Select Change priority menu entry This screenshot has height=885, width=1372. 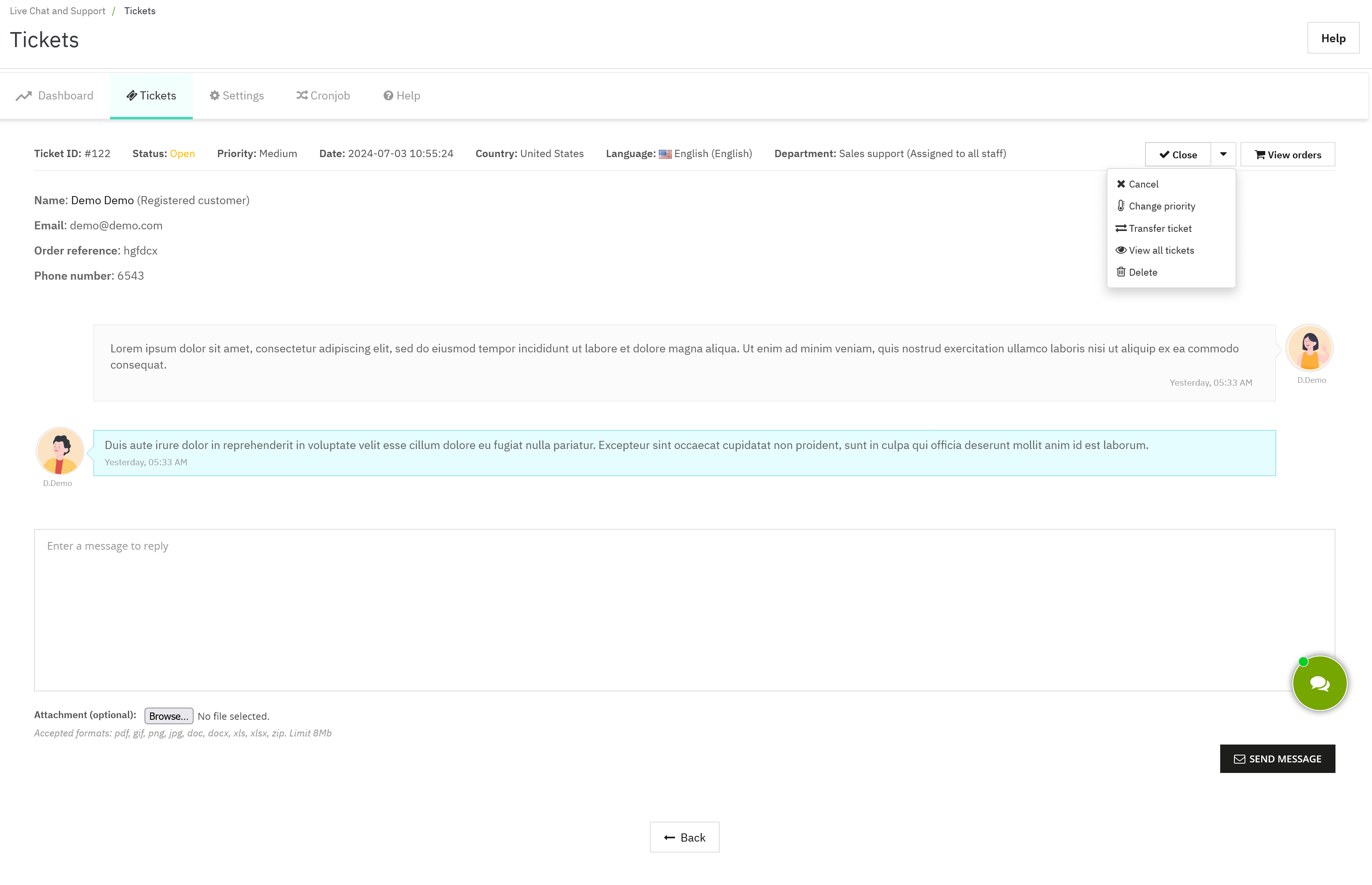[x=1171, y=206]
